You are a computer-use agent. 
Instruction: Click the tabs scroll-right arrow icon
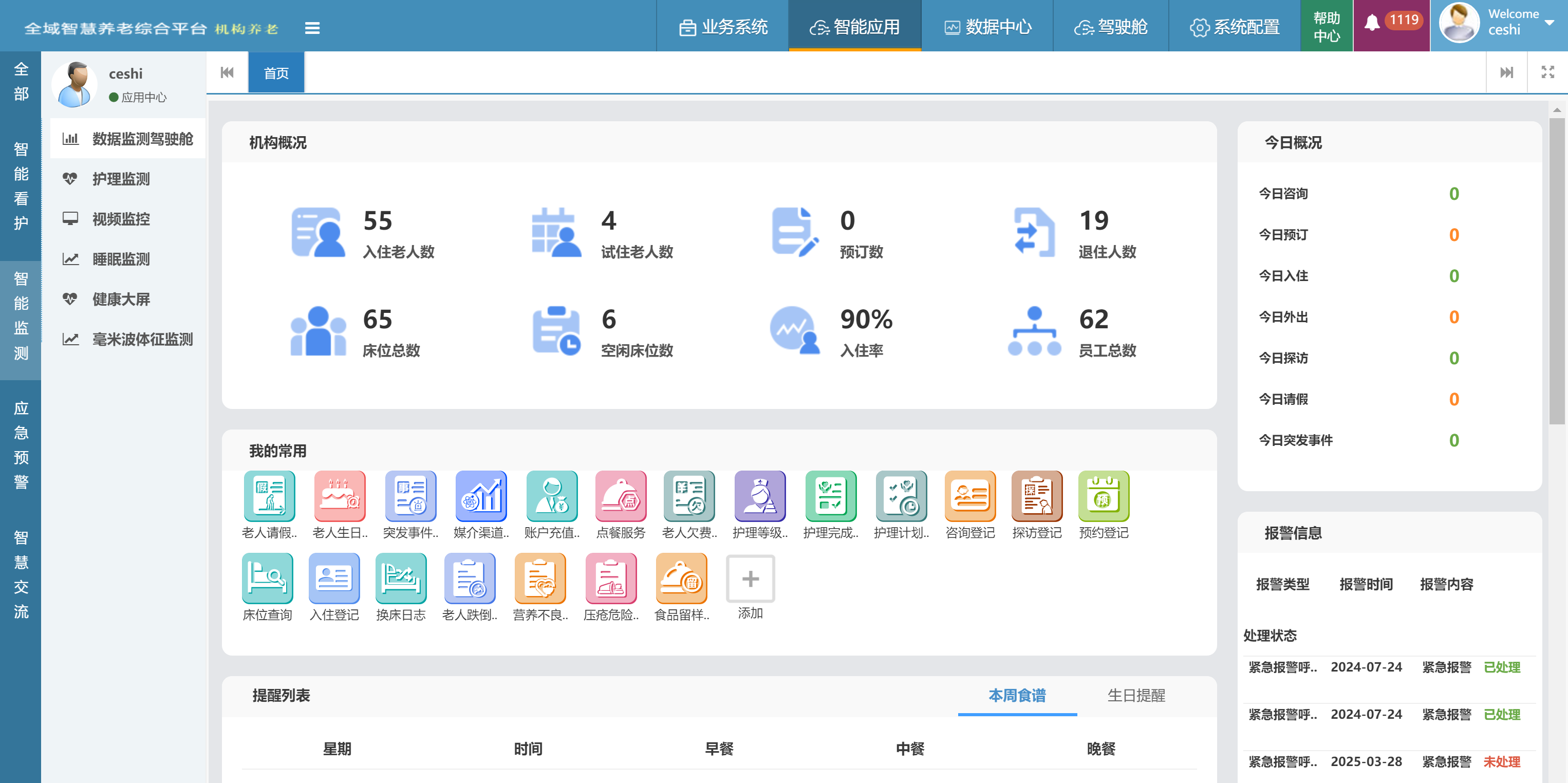(1506, 72)
